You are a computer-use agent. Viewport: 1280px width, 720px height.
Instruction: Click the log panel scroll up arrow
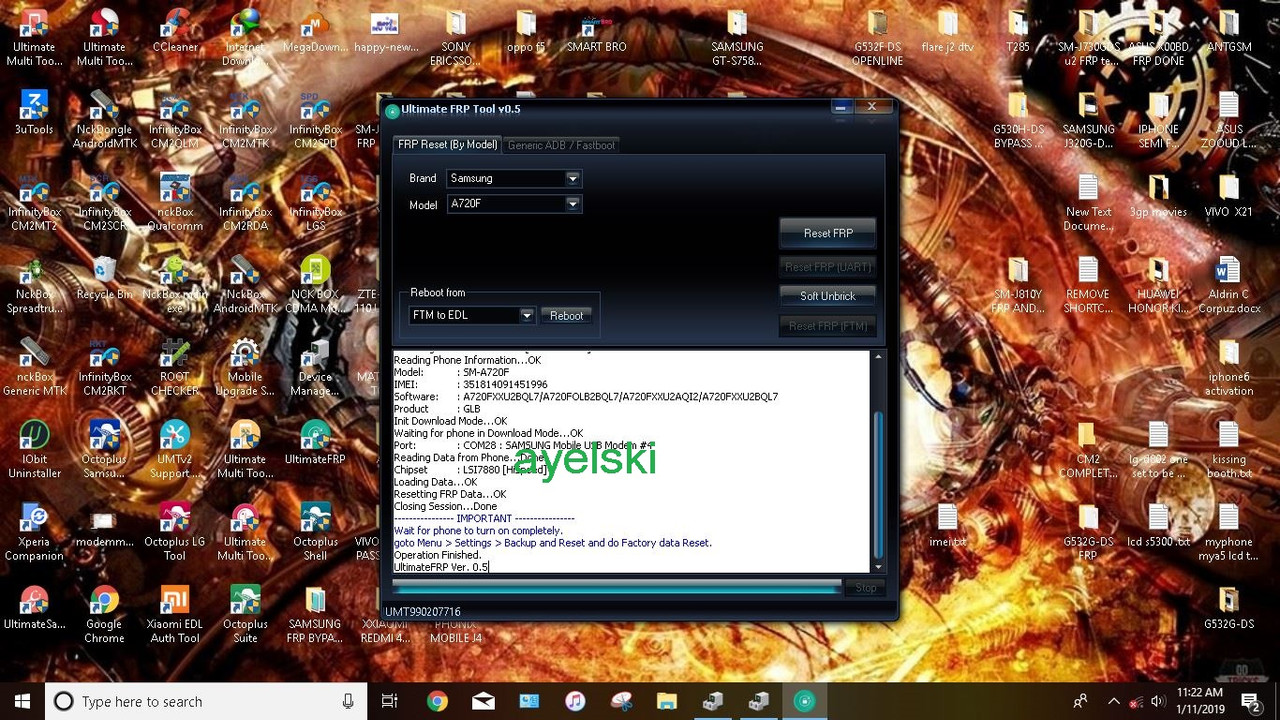click(878, 357)
